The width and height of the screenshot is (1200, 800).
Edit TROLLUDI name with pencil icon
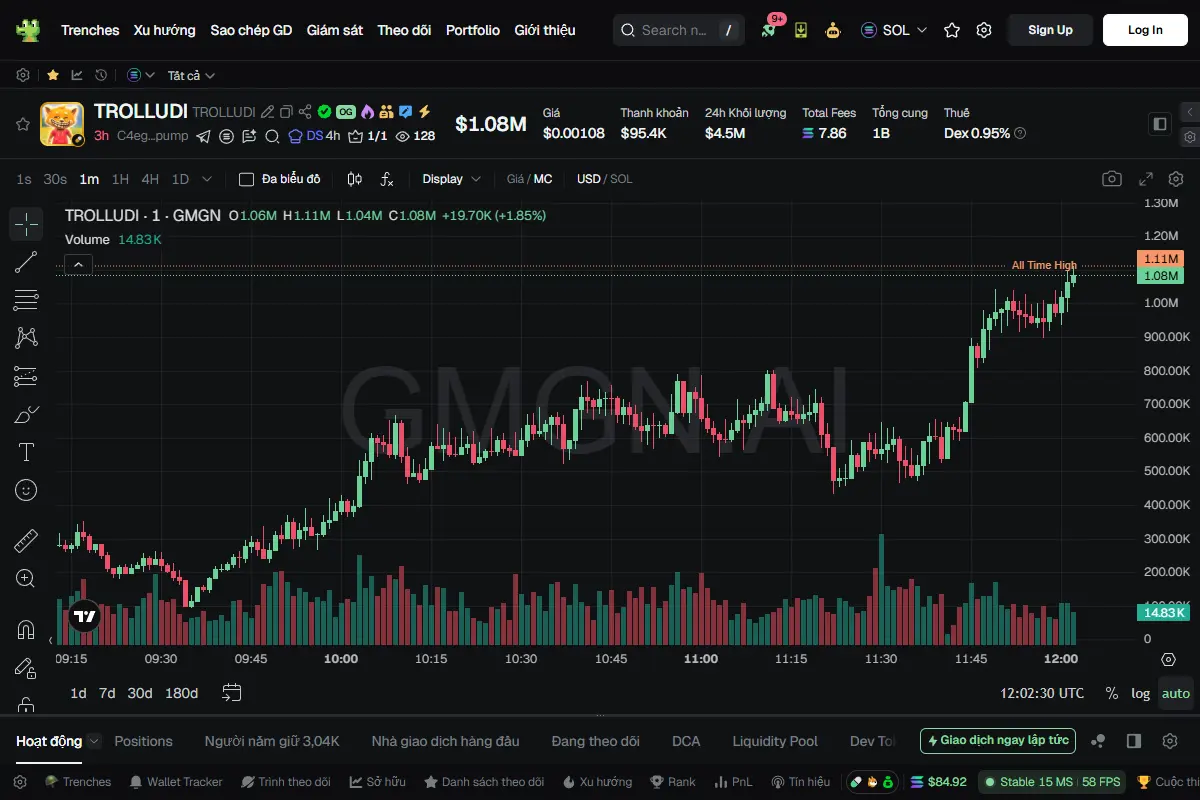[268, 112]
